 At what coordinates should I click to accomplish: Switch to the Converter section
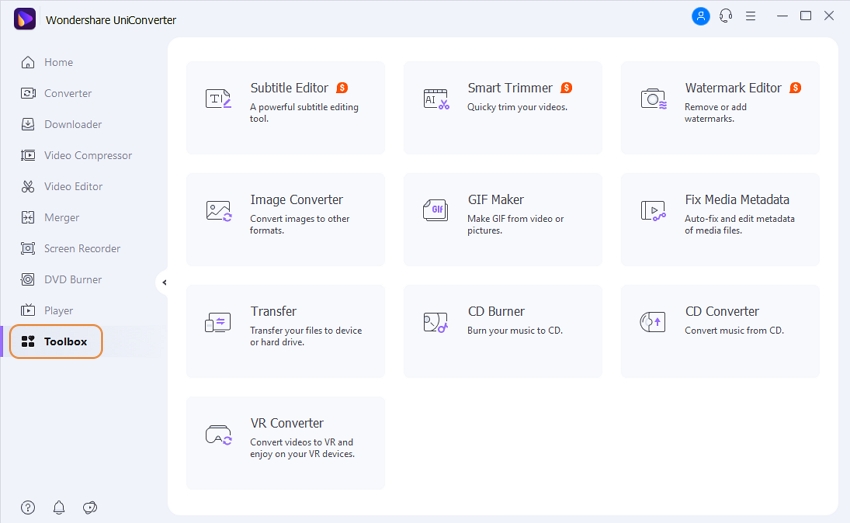point(67,93)
